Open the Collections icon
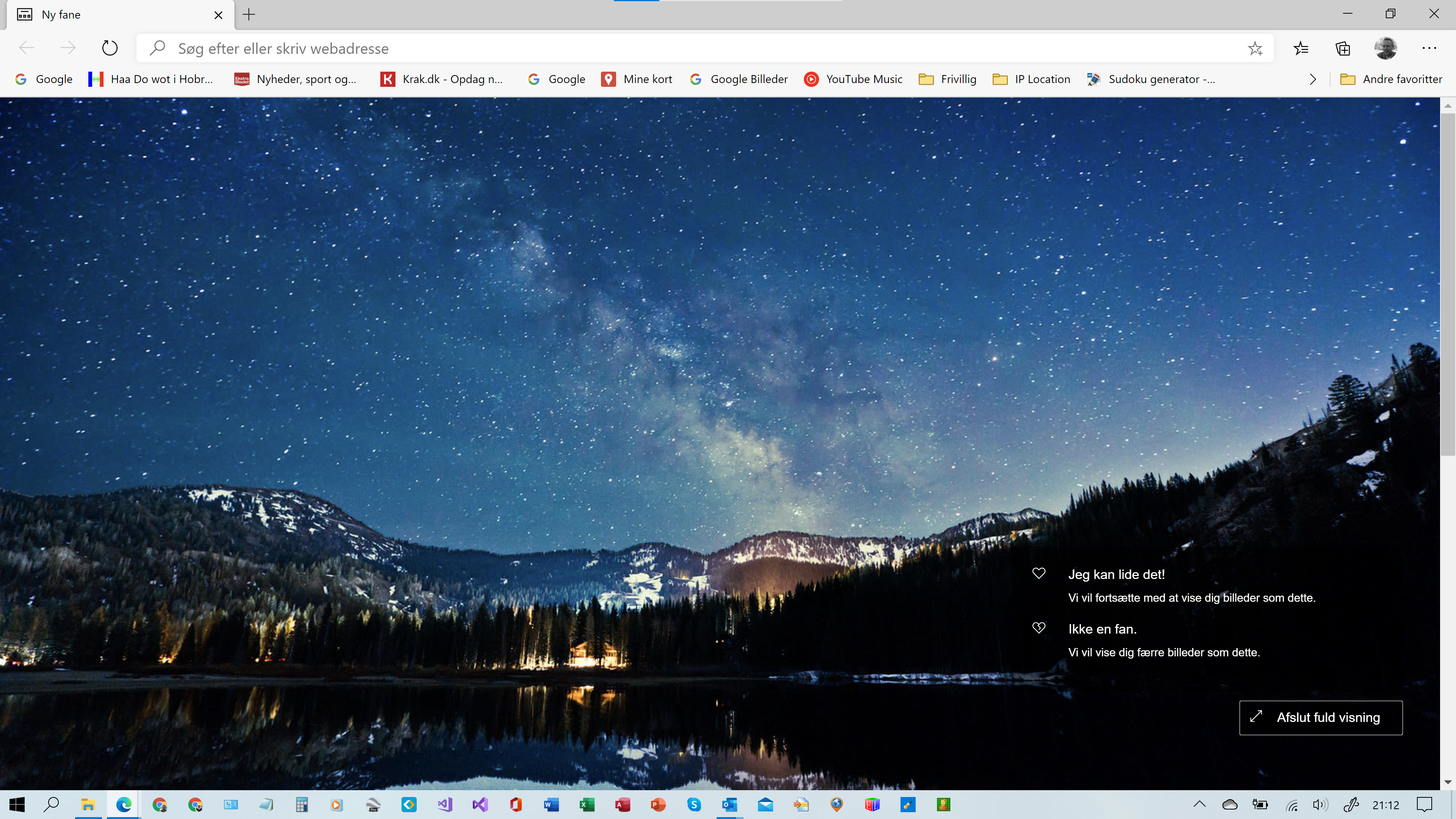The height and width of the screenshot is (819, 1456). (1342, 49)
